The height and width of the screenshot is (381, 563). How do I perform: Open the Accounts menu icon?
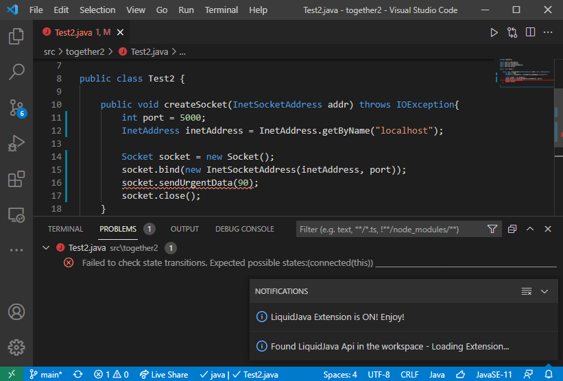tap(16, 312)
